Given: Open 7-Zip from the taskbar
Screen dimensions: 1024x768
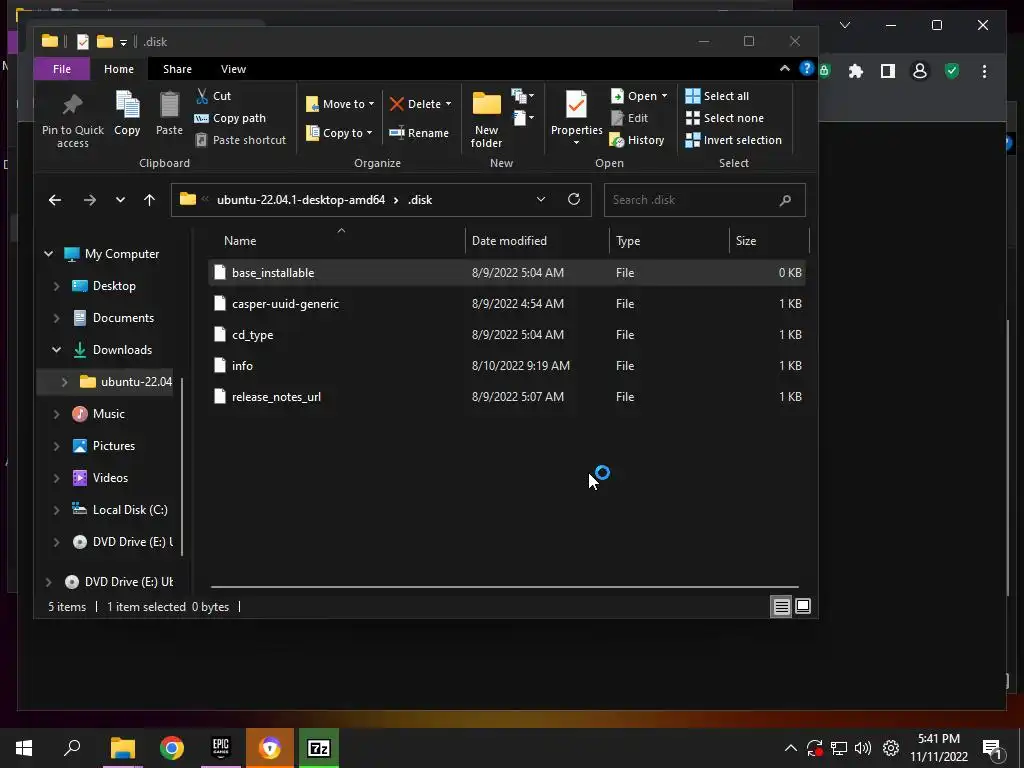Looking at the screenshot, I should point(319,748).
